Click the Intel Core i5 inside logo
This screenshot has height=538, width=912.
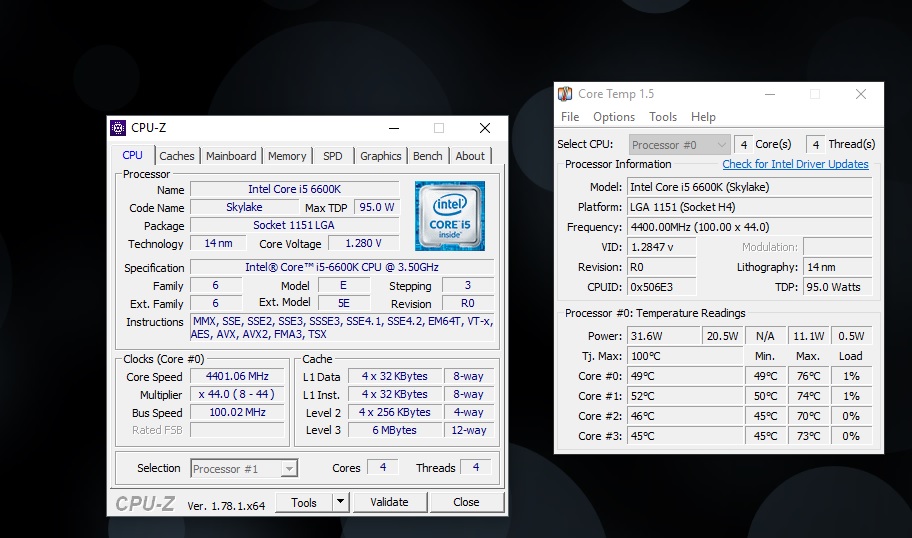tap(450, 216)
